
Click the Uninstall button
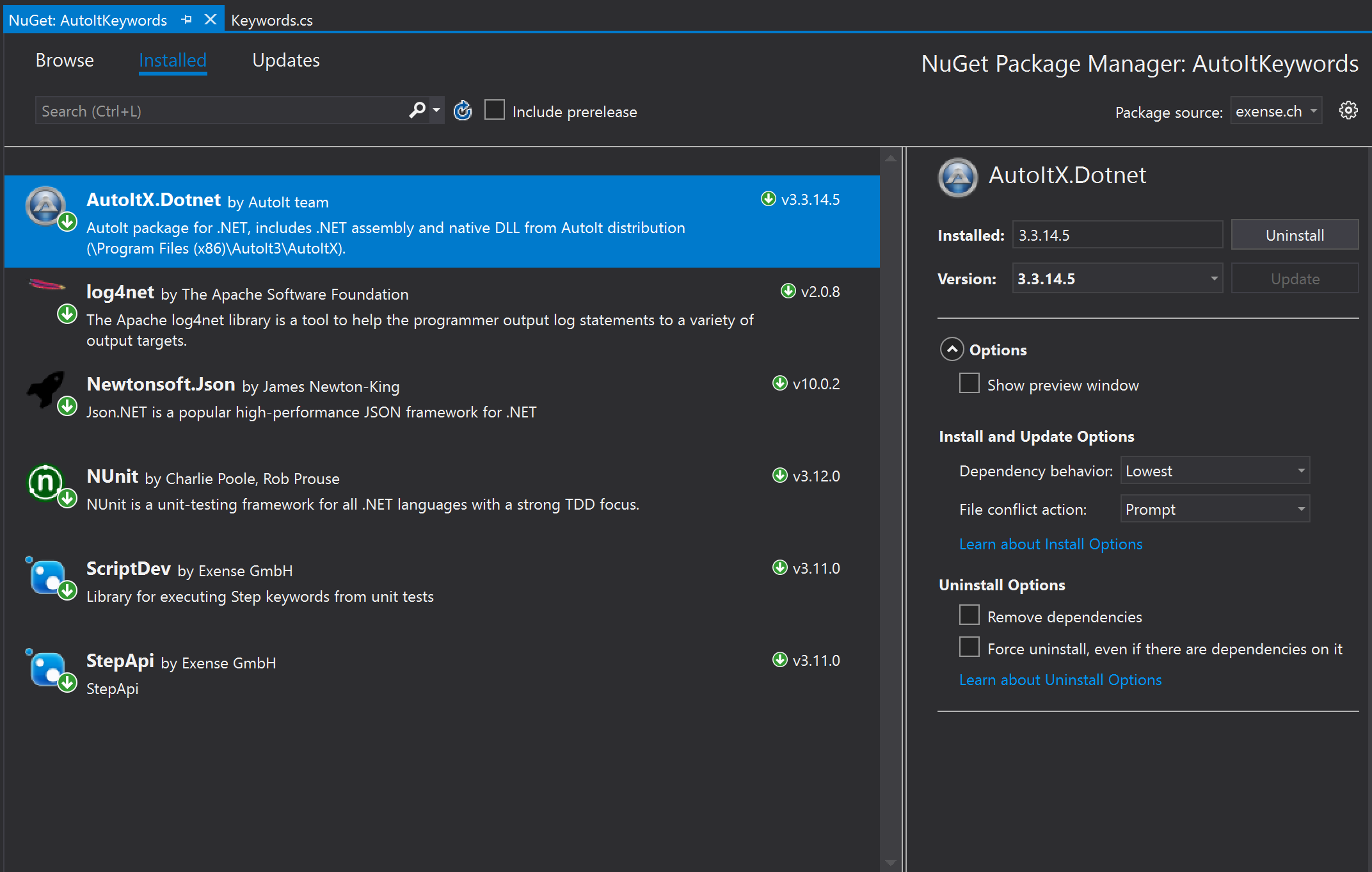(x=1294, y=234)
